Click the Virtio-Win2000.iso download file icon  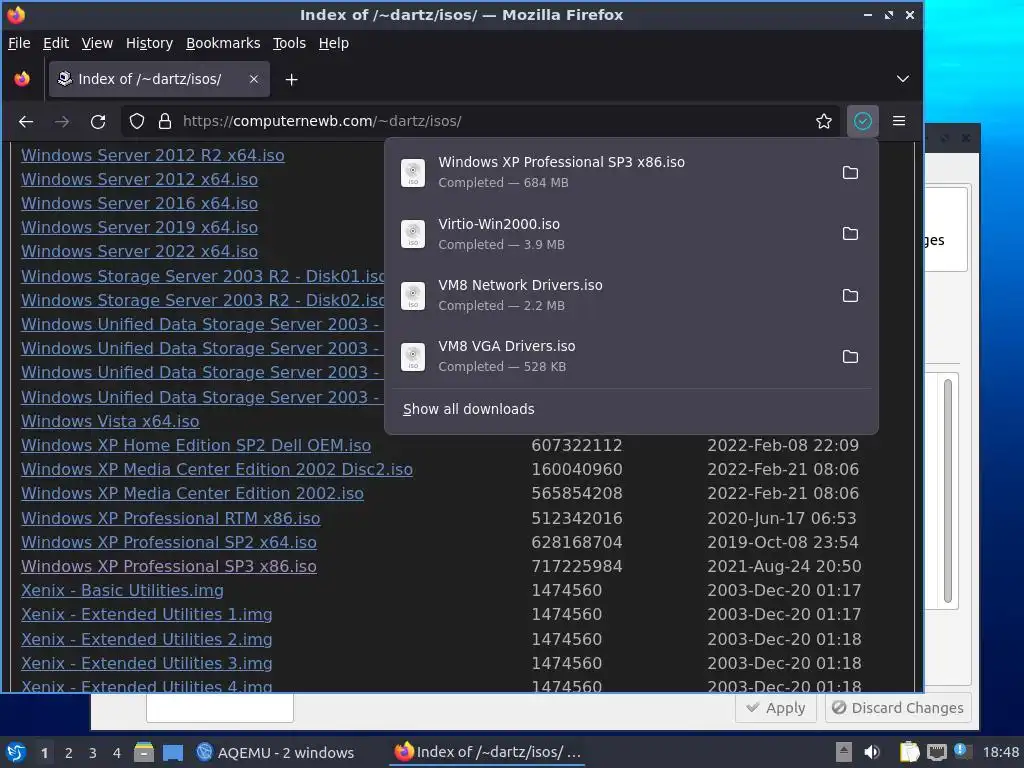coord(413,234)
